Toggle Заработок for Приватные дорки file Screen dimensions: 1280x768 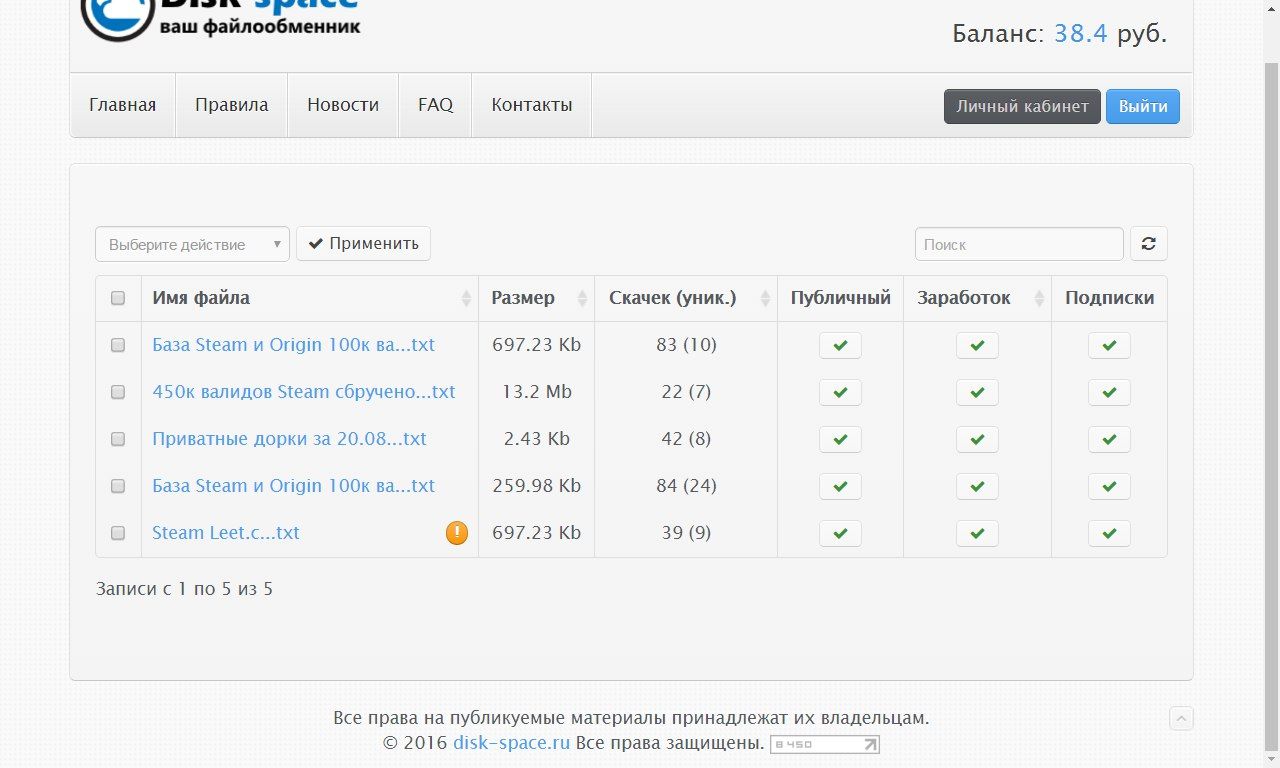tap(977, 439)
